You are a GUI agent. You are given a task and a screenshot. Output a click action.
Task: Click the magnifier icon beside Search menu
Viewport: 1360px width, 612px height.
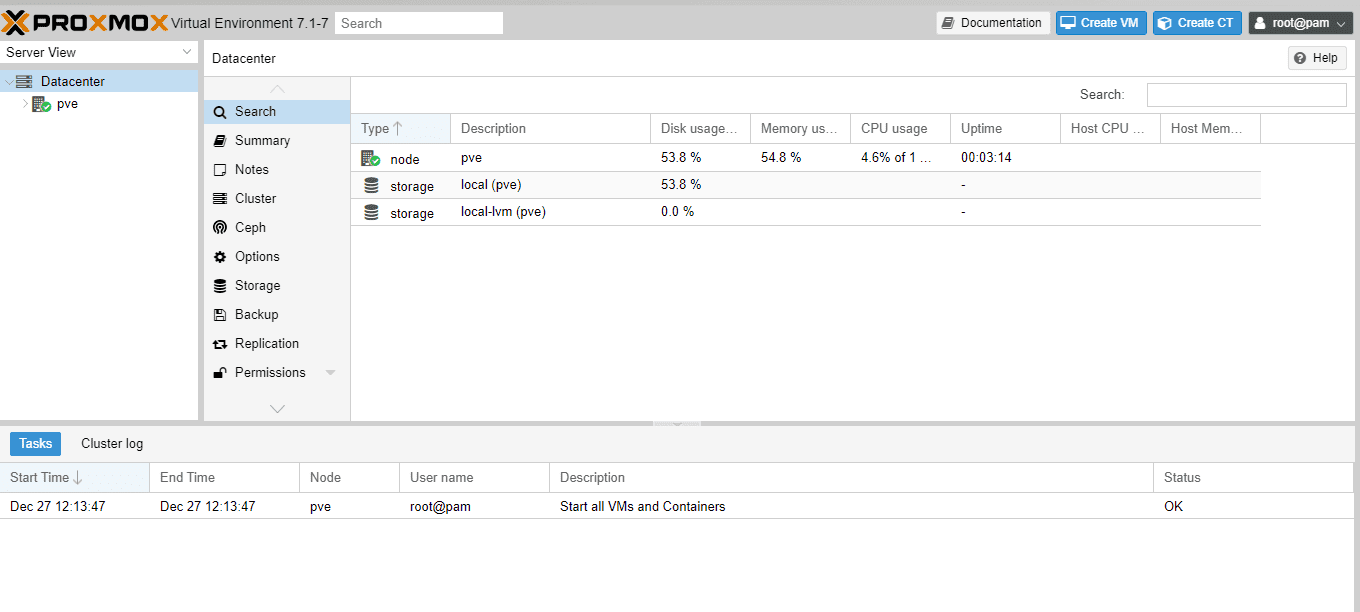coord(220,112)
